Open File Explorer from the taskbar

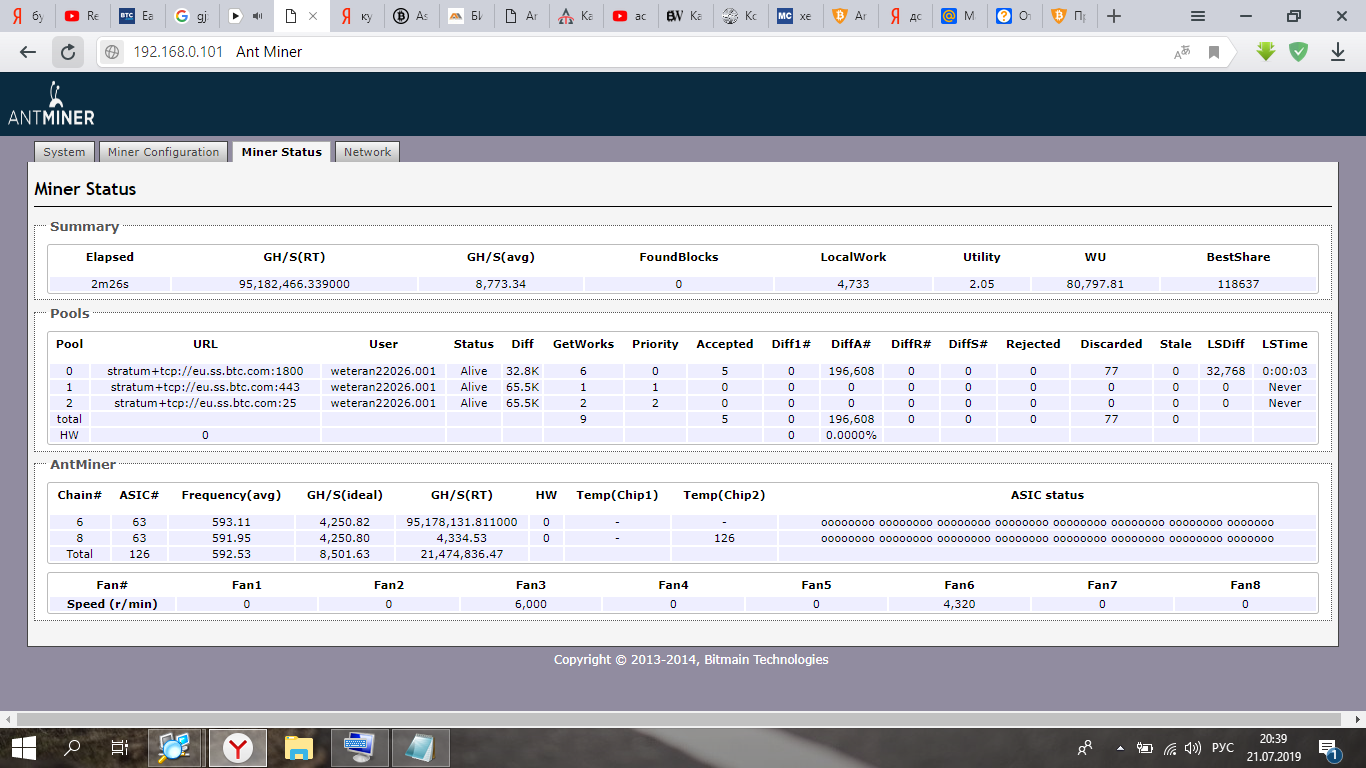[x=298, y=747]
